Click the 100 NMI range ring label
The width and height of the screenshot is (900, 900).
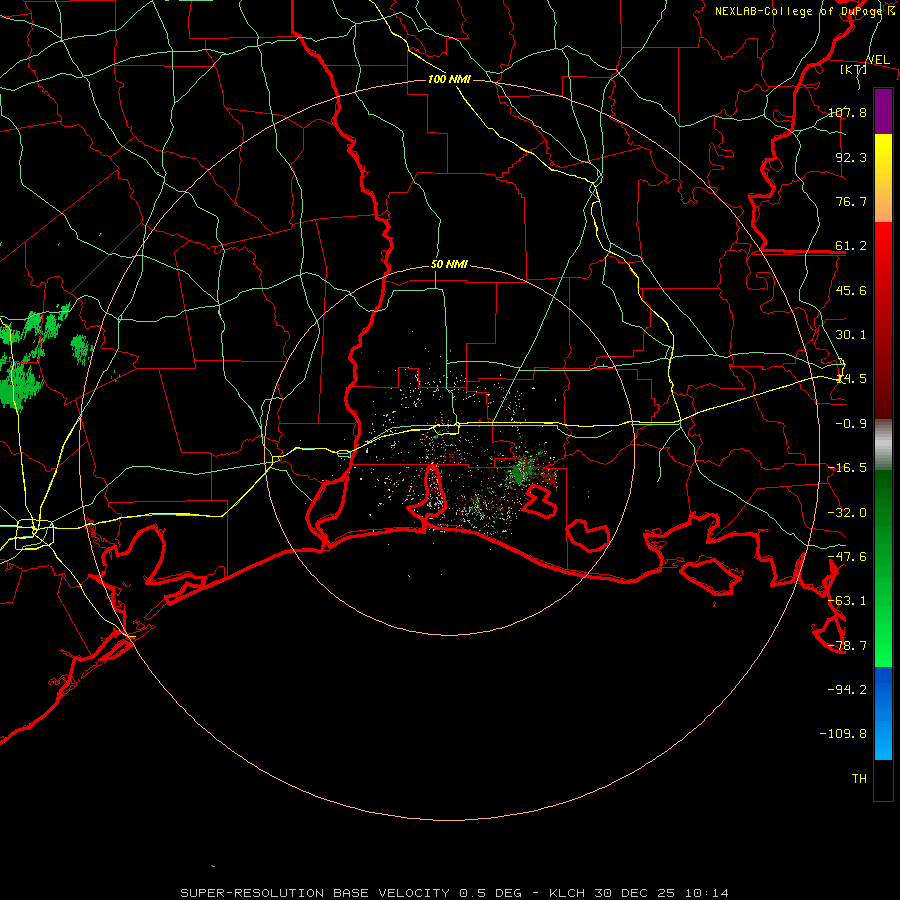point(449,79)
